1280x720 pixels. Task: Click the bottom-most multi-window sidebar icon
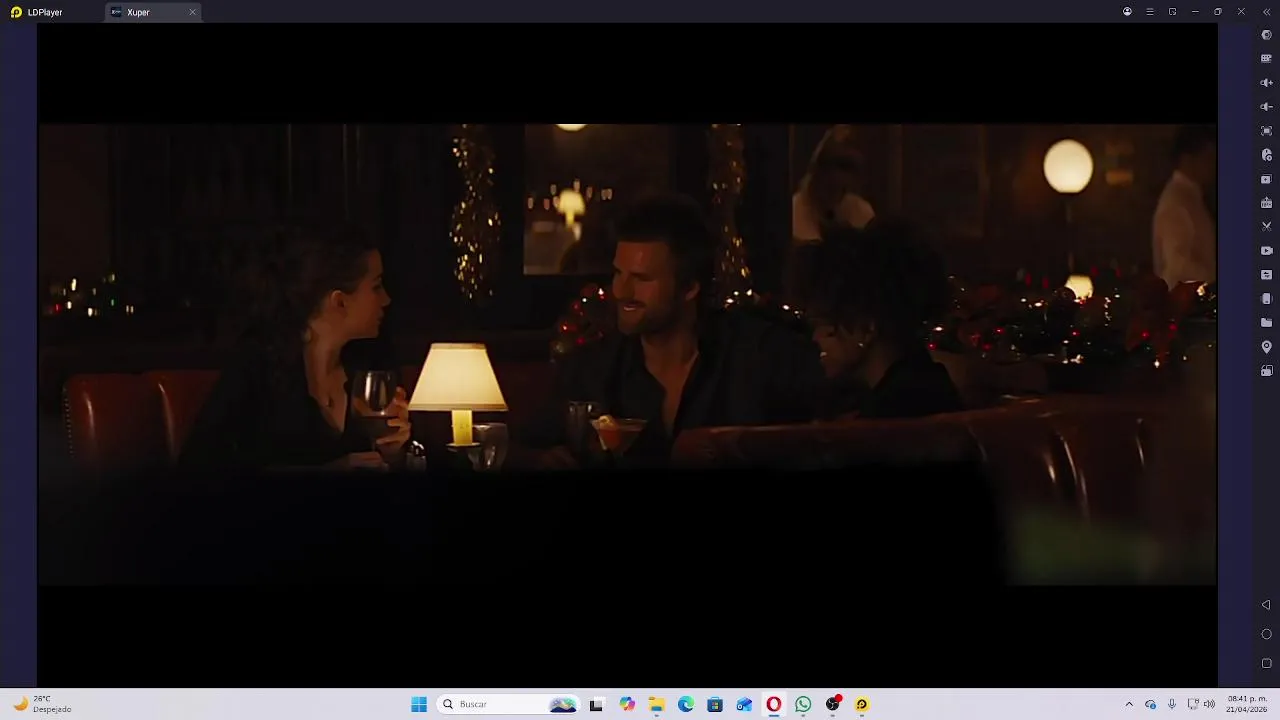coord(1266,371)
